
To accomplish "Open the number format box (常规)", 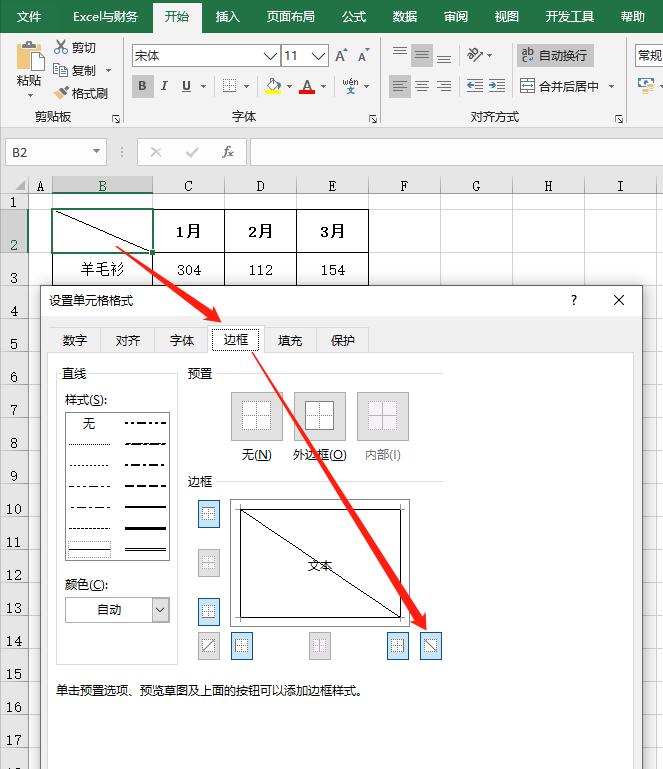I will 649,55.
